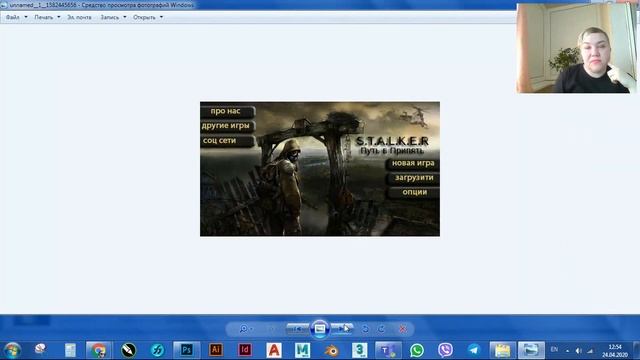Open Autodesk Maya from taskbar
This screenshot has width=640, height=360.
click(302, 350)
